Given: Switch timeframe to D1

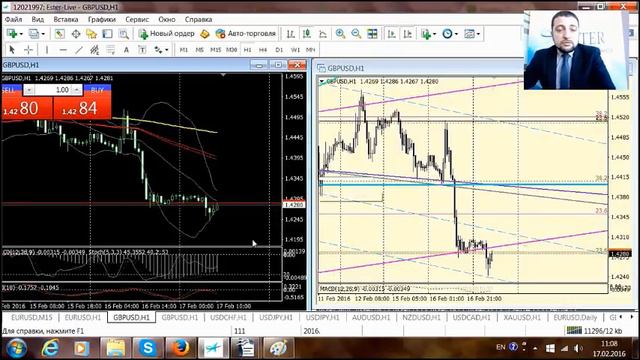Looking at the screenshot, I should 279,50.
